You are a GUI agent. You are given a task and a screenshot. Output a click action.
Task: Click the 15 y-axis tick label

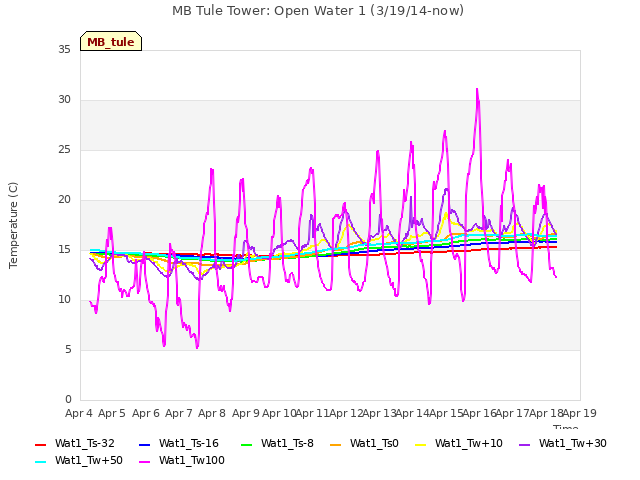coord(64,250)
